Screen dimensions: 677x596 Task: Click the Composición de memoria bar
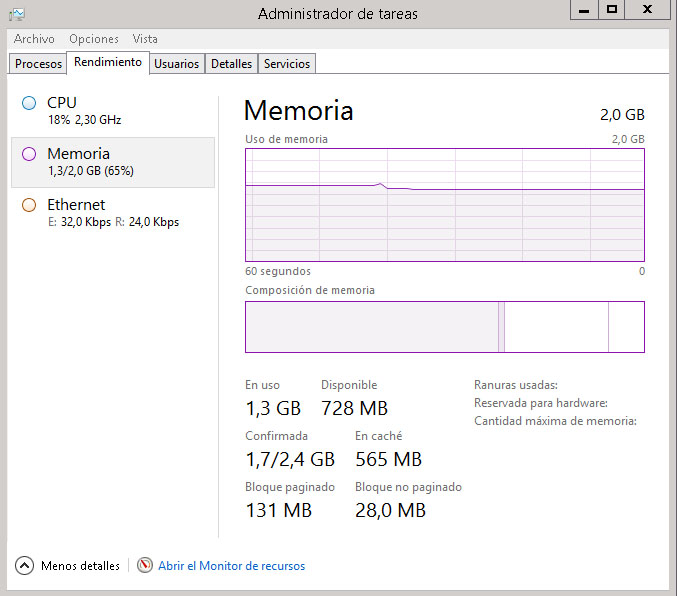click(445, 327)
